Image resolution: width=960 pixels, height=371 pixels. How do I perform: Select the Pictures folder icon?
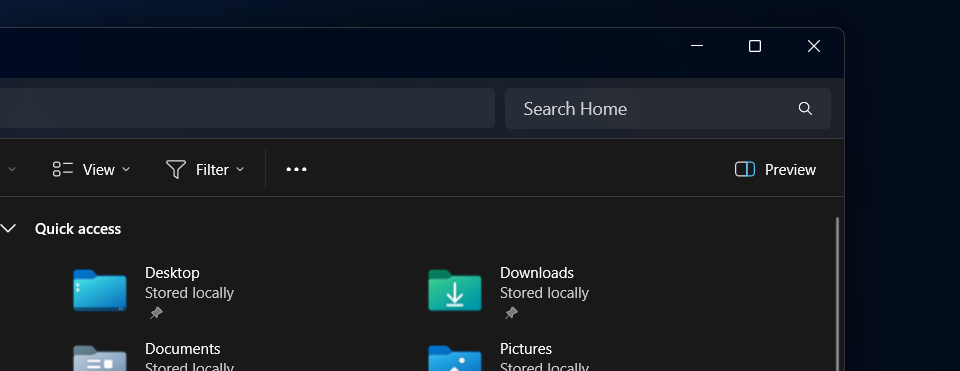tap(455, 358)
